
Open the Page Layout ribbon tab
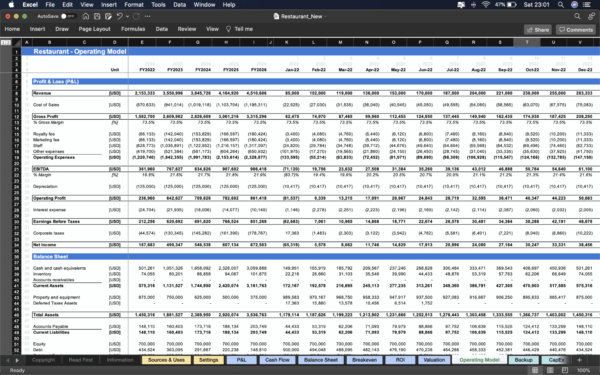click(x=95, y=29)
